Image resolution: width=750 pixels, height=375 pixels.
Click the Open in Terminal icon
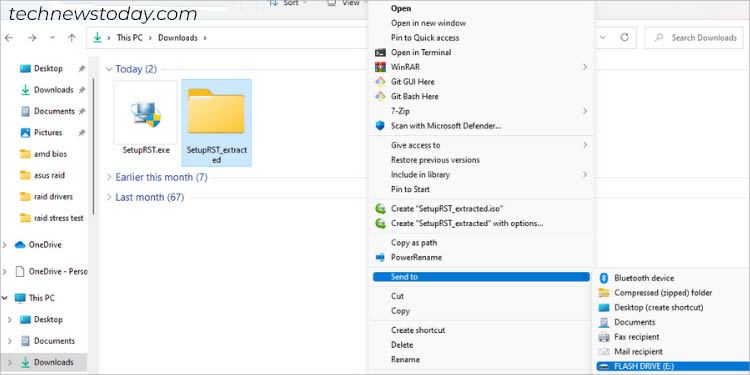click(x=380, y=53)
